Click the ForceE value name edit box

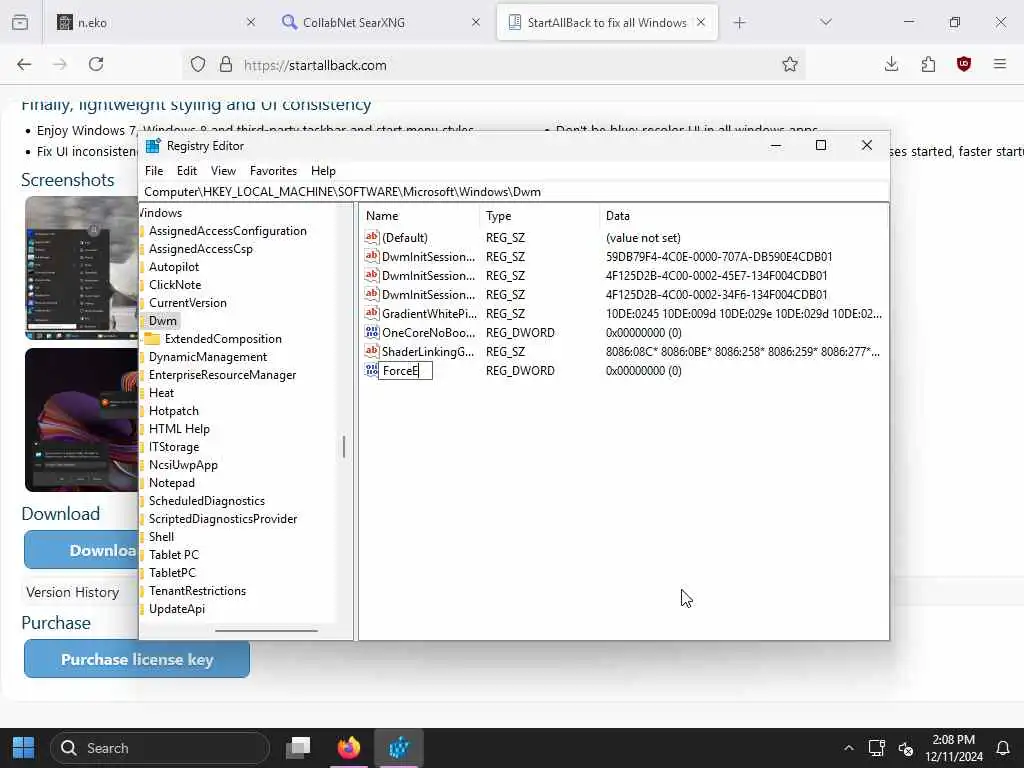(x=406, y=371)
